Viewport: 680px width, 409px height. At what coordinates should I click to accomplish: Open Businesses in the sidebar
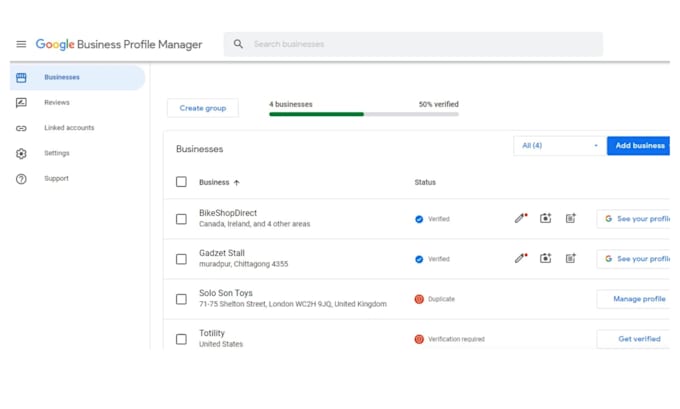tap(77, 78)
